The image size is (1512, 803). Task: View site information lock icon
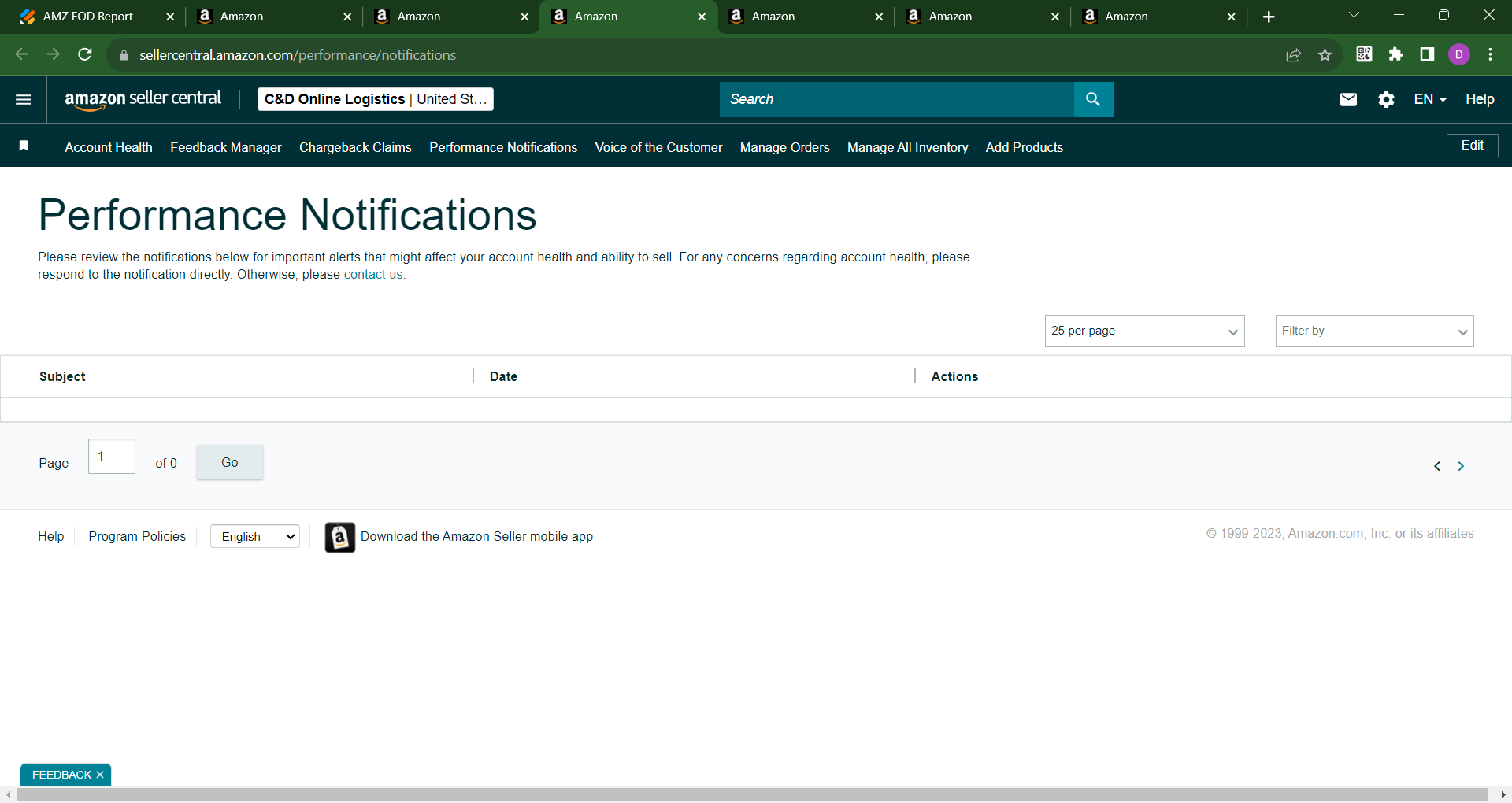124,55
